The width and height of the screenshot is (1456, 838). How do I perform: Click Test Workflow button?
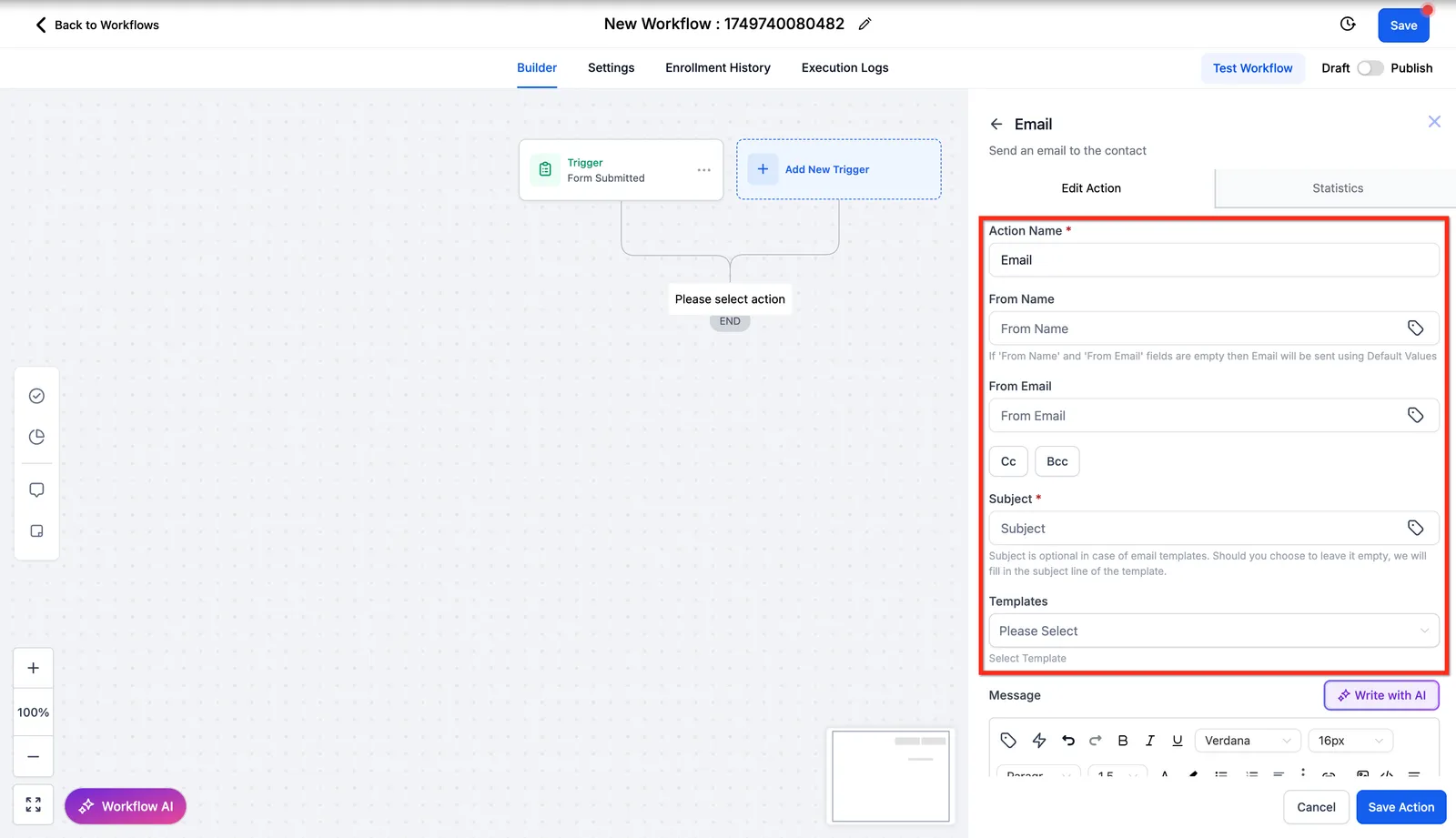(x=1252, y=68)
